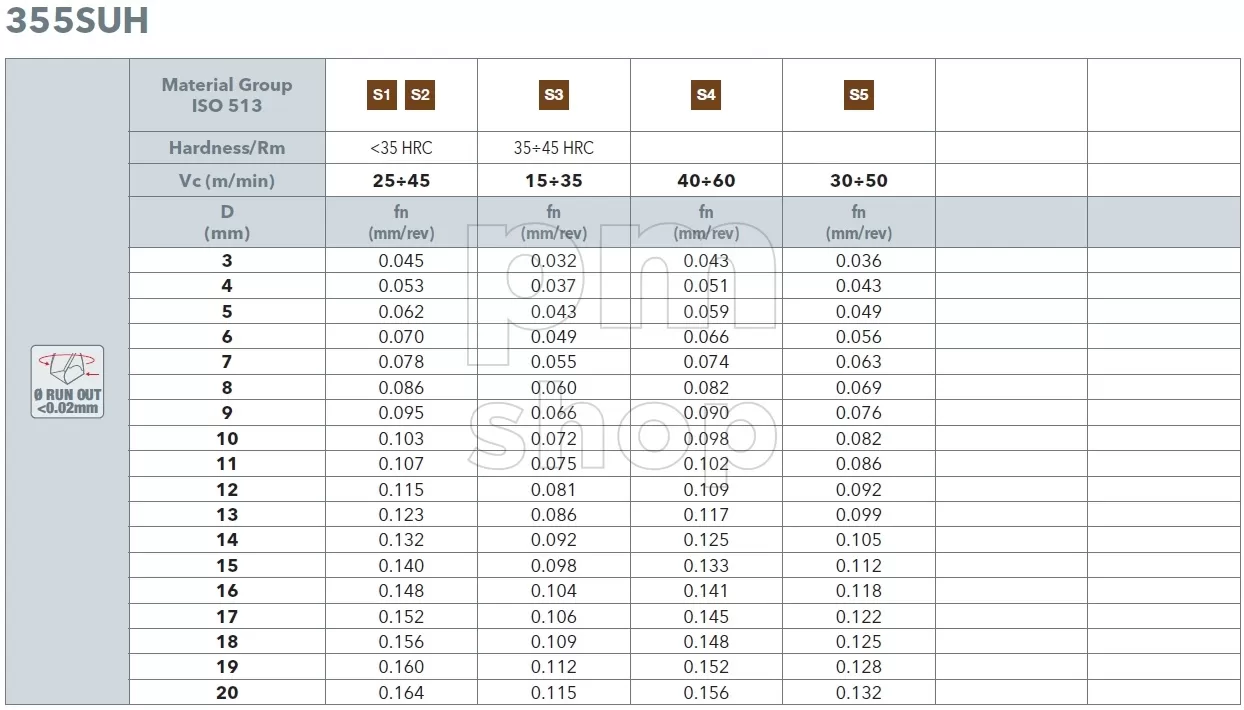Select diameter 10 row label

point(227,439)
